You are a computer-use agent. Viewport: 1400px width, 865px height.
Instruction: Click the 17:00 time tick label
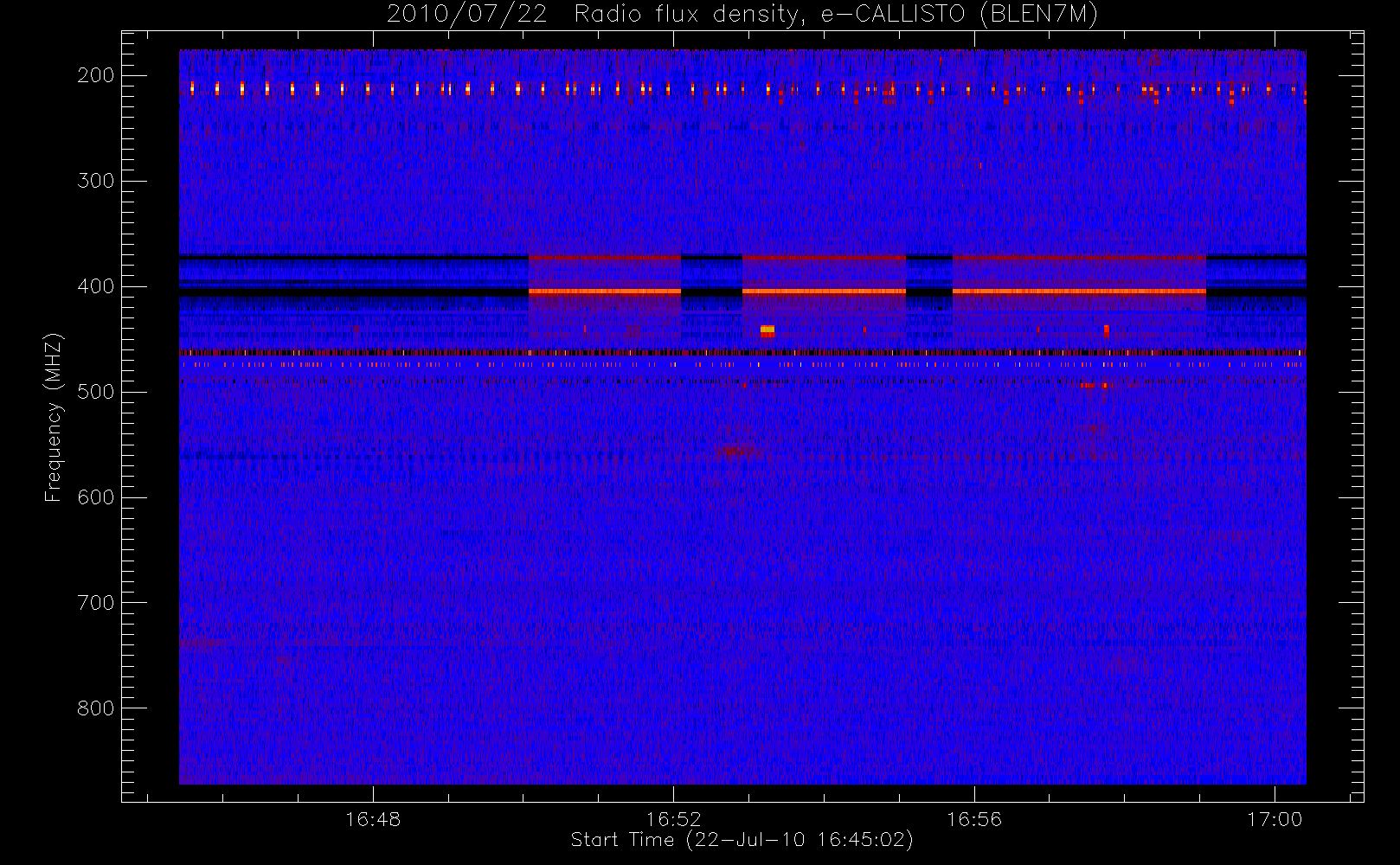[1275, 819]
